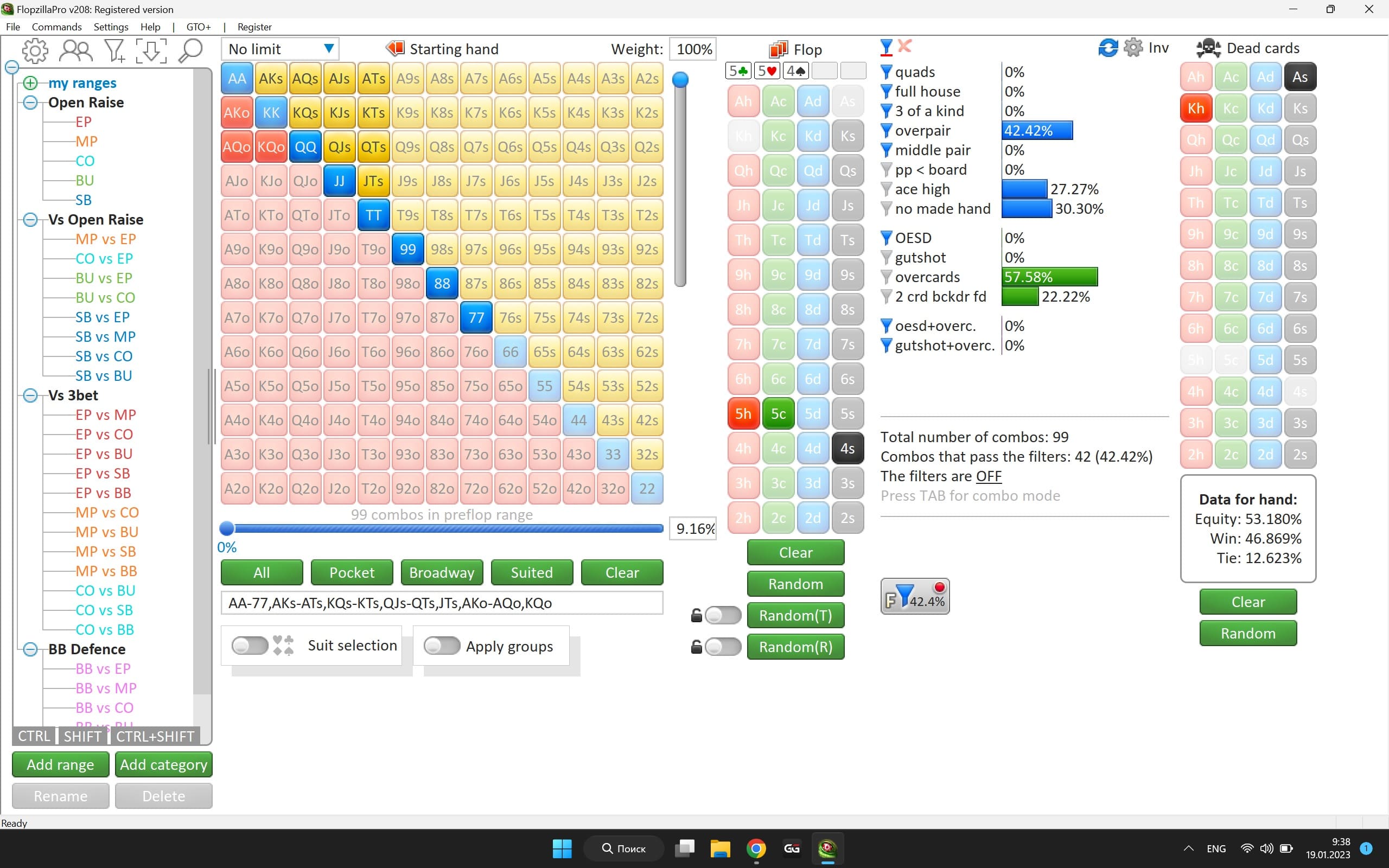Screen dimensions: 1389x868
Task: Click the blue refresh arrows icon near Inv
Action: point(1108,48)
